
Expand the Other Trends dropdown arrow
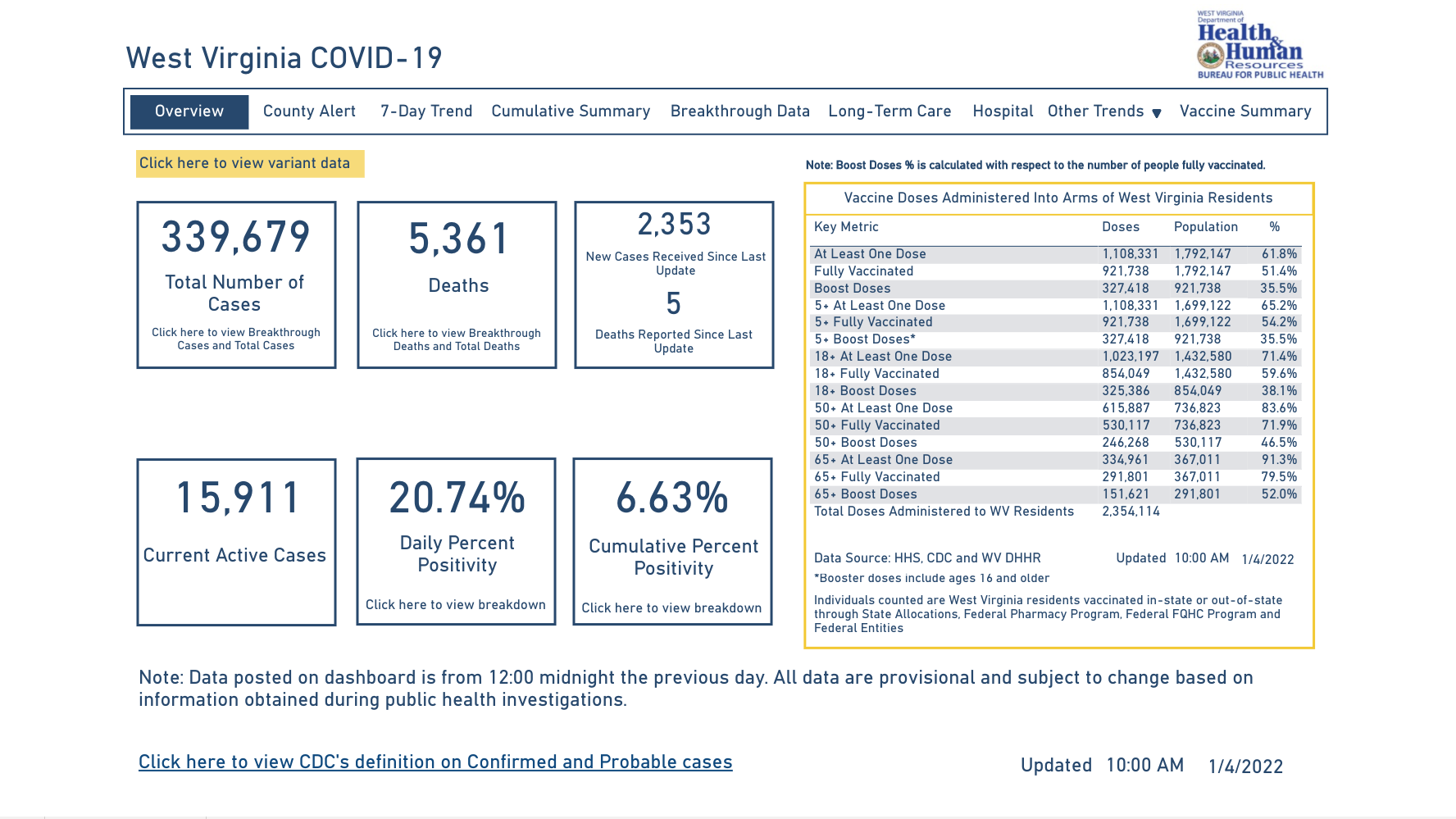(1156, 113)
